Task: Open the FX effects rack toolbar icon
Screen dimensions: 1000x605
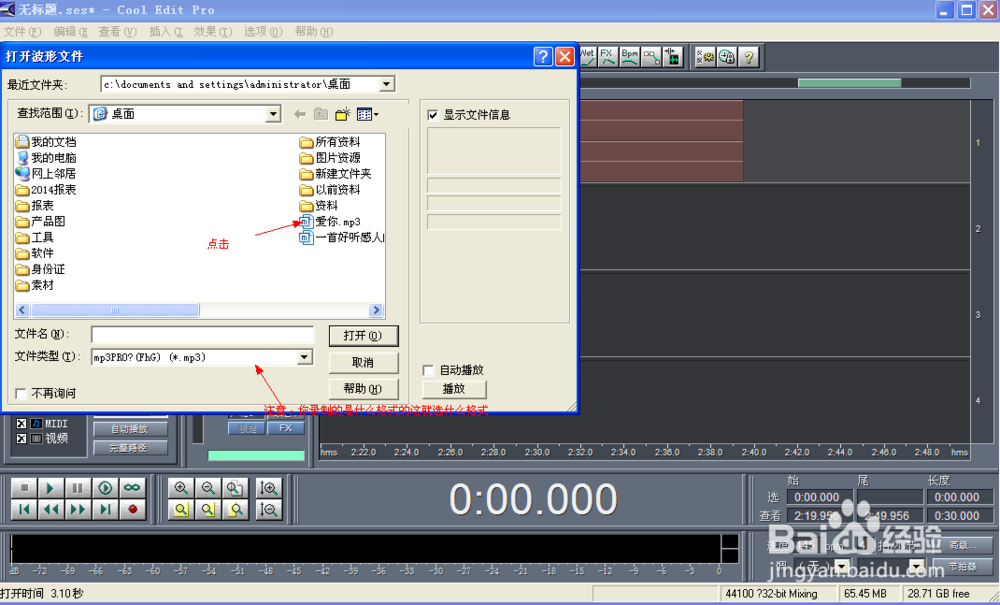Action: click(x=609, y=56)
